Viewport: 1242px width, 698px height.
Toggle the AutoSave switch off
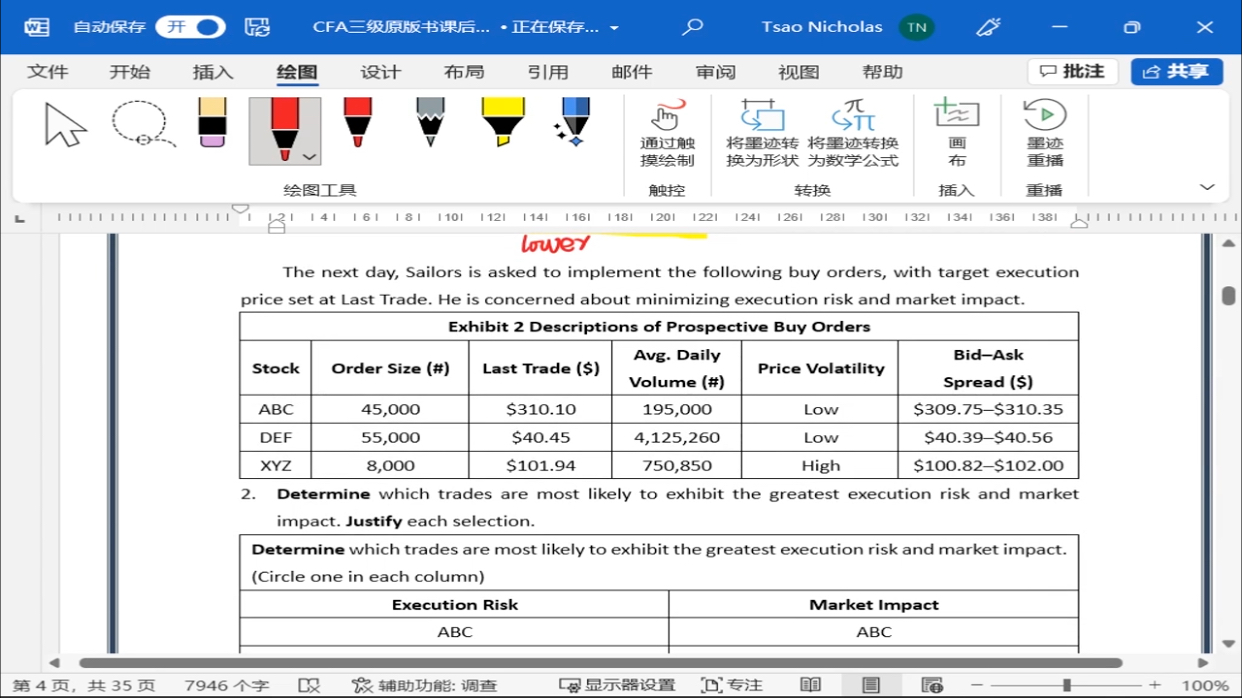pos(191,27)
